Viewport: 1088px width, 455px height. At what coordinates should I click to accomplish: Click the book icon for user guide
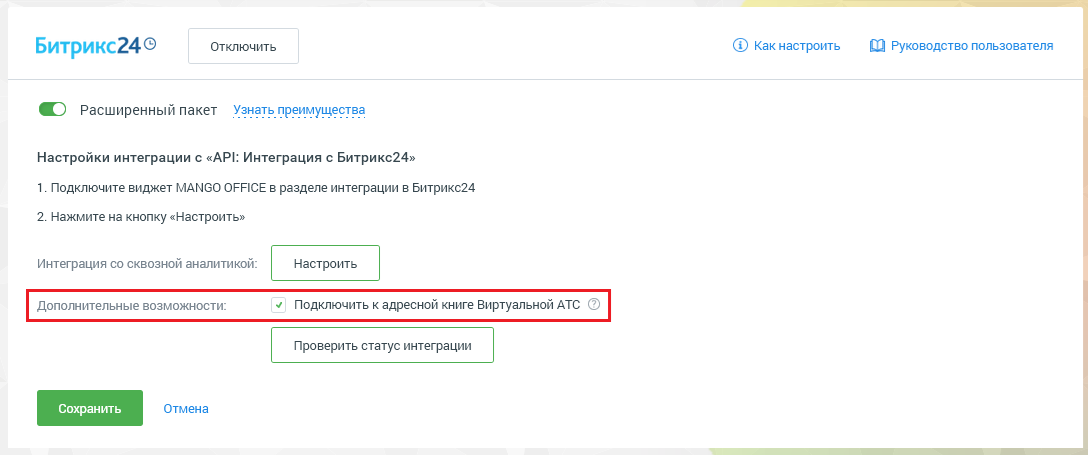[877, 46]
